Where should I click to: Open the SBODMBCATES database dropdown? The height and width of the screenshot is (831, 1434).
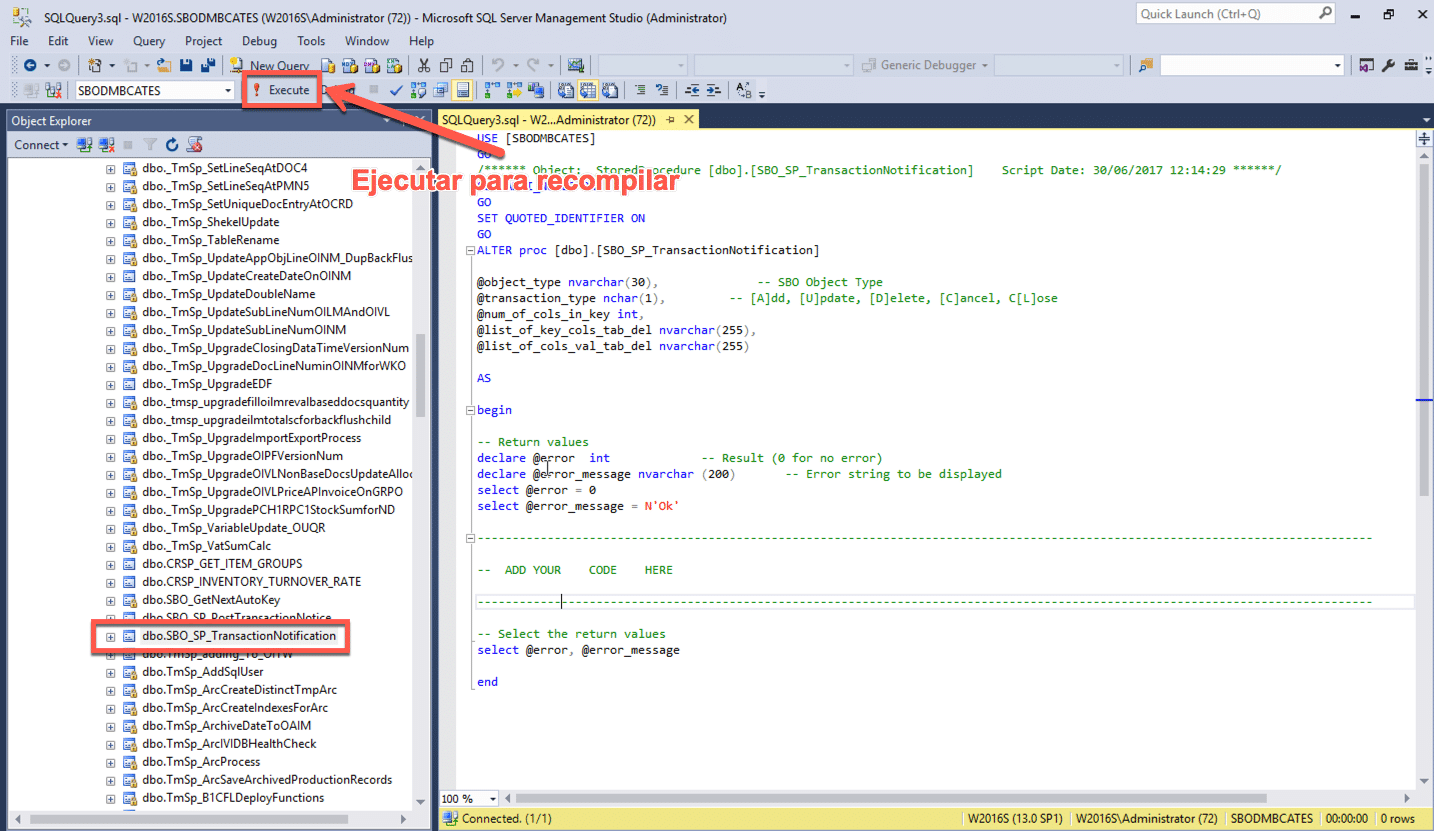click(x=228, y=90)
